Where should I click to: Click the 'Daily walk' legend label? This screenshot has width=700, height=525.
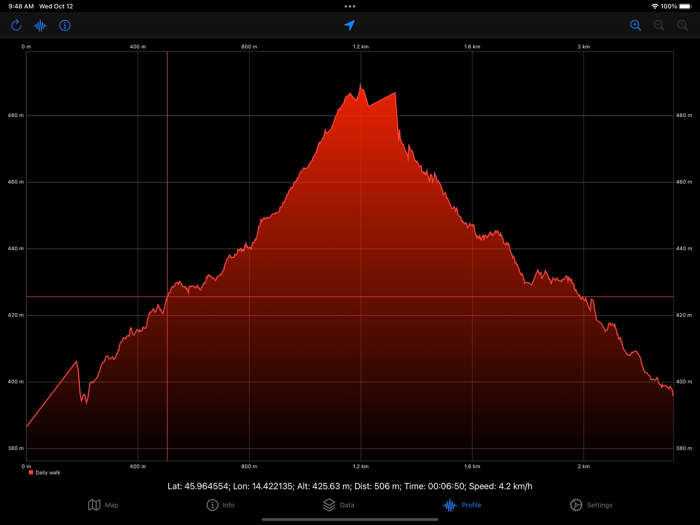(48, 473)
